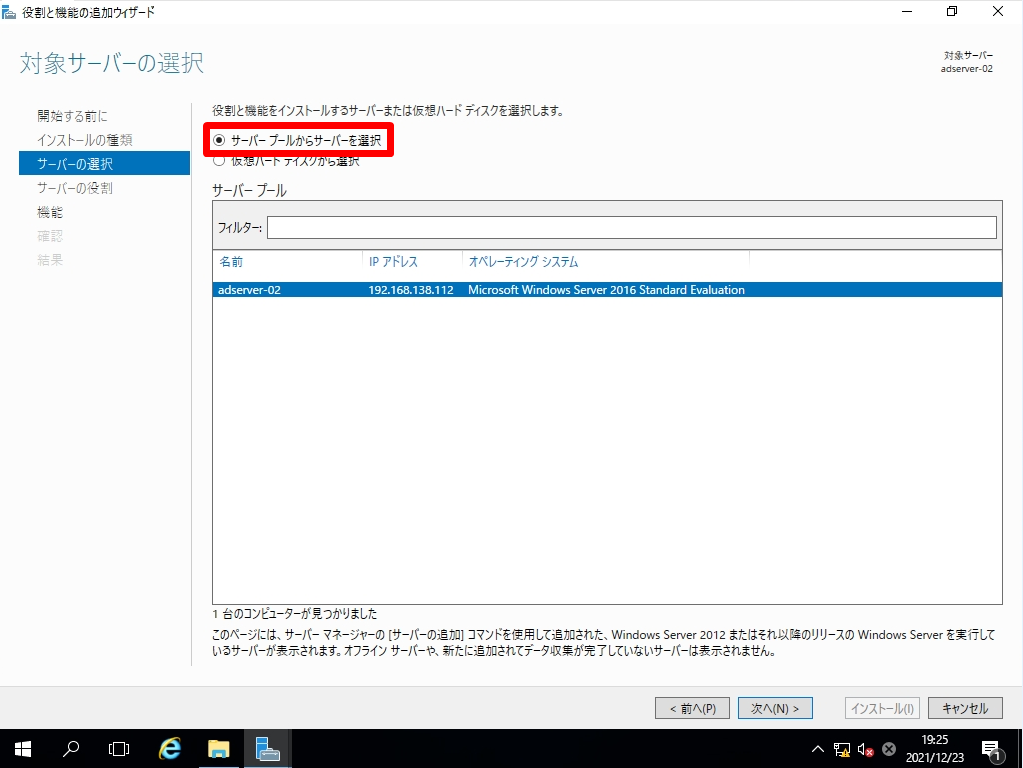
Task: Click the 次へ(N) > button
Action: [x=775, y=709]
